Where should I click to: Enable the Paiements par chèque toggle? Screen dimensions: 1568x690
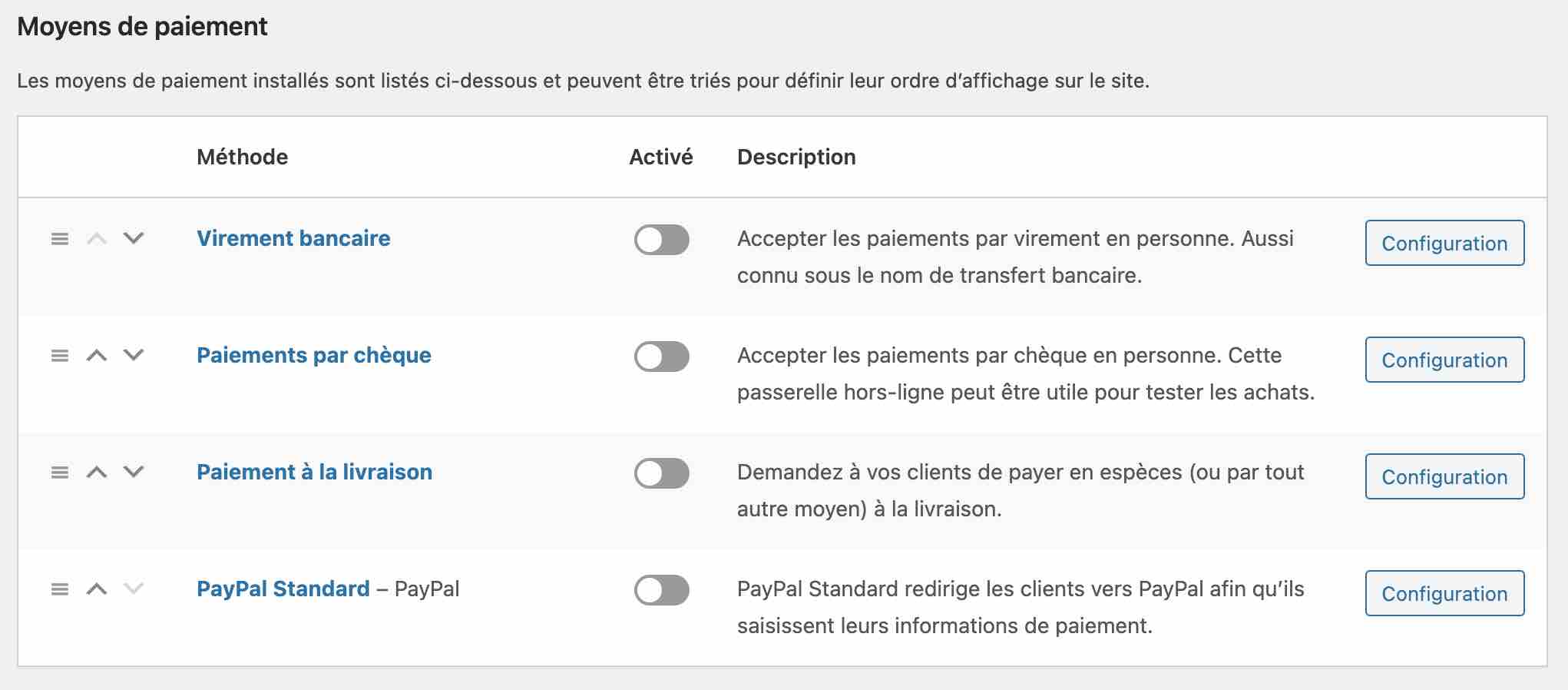click(x=661, y=357)
